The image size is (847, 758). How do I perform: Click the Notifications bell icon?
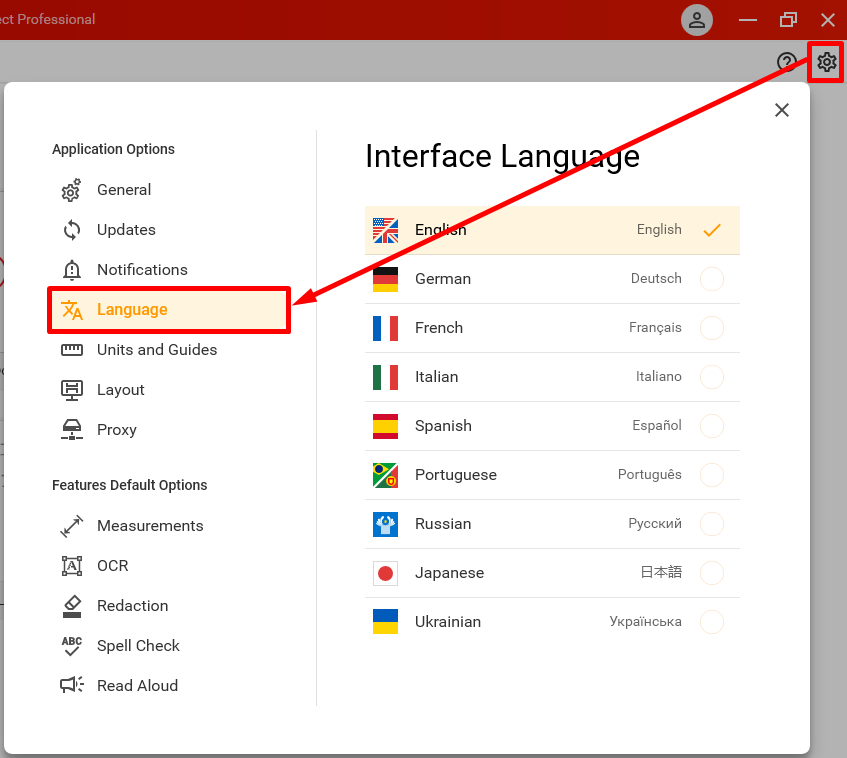click(70, 269)
